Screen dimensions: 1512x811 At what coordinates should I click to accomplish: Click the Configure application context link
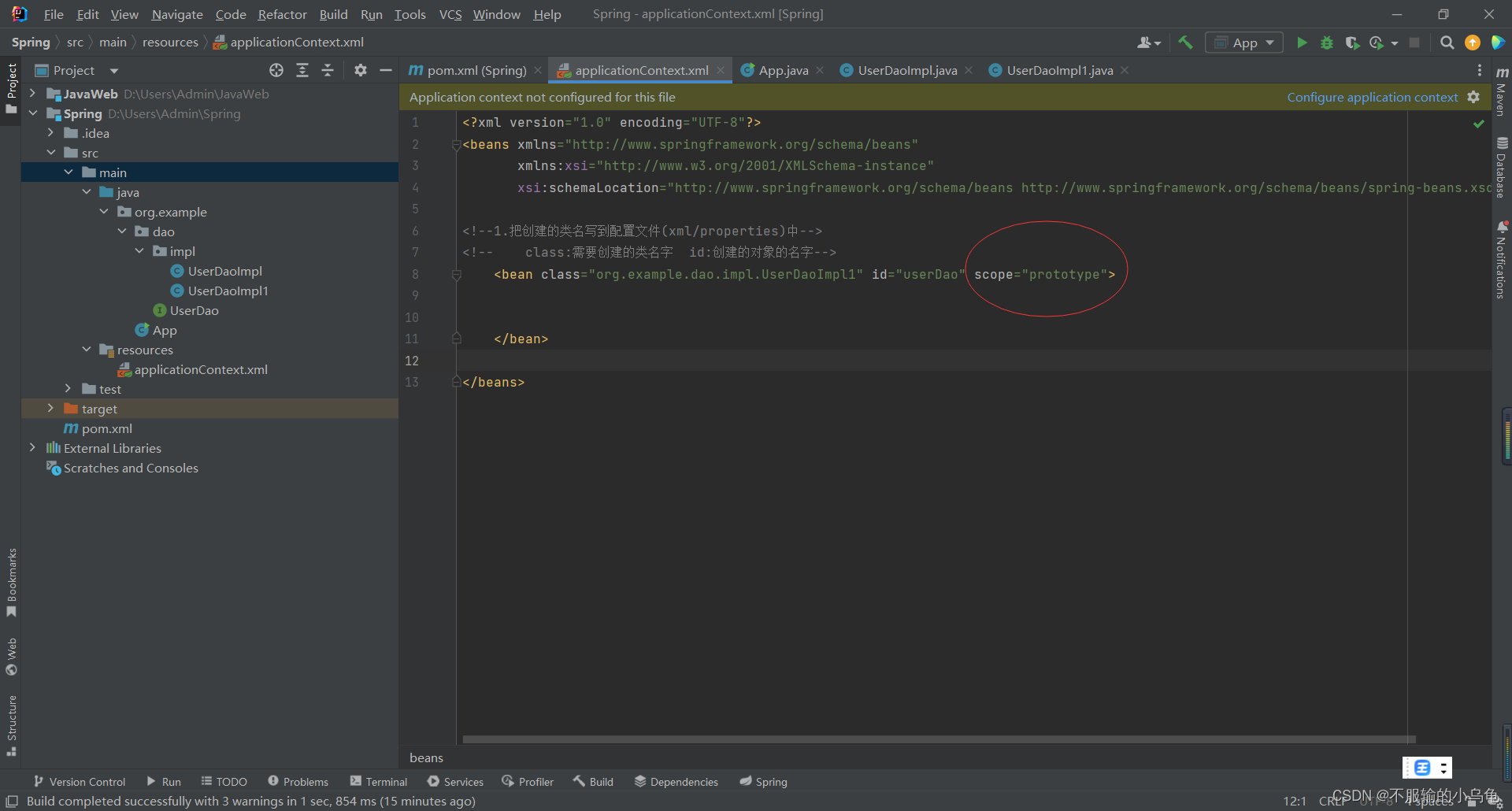tap(1372, 97)
